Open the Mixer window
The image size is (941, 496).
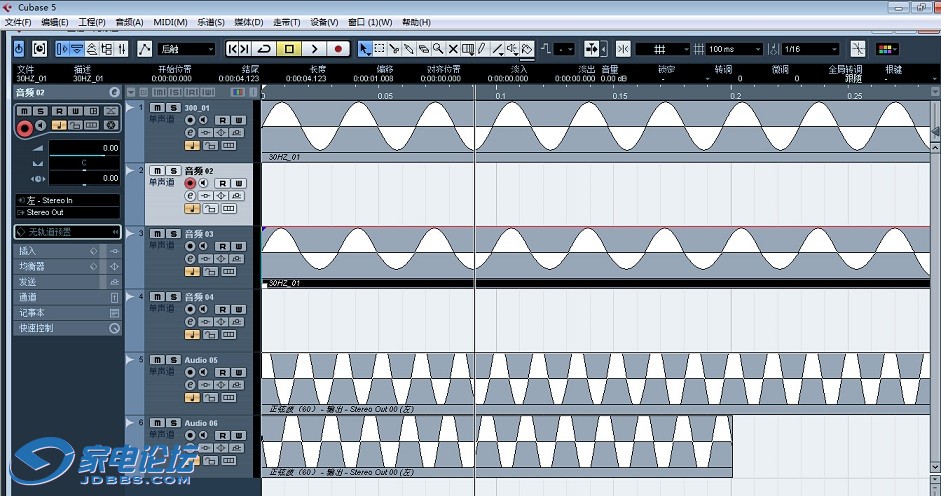coord(122,49)
